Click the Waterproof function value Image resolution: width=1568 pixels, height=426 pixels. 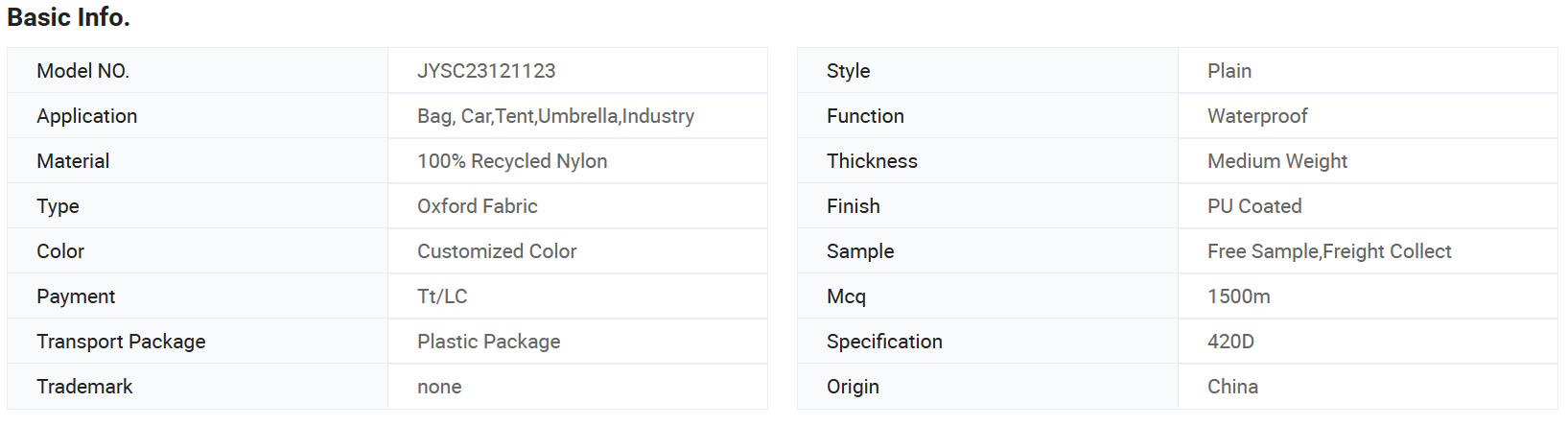point(1257,116)
